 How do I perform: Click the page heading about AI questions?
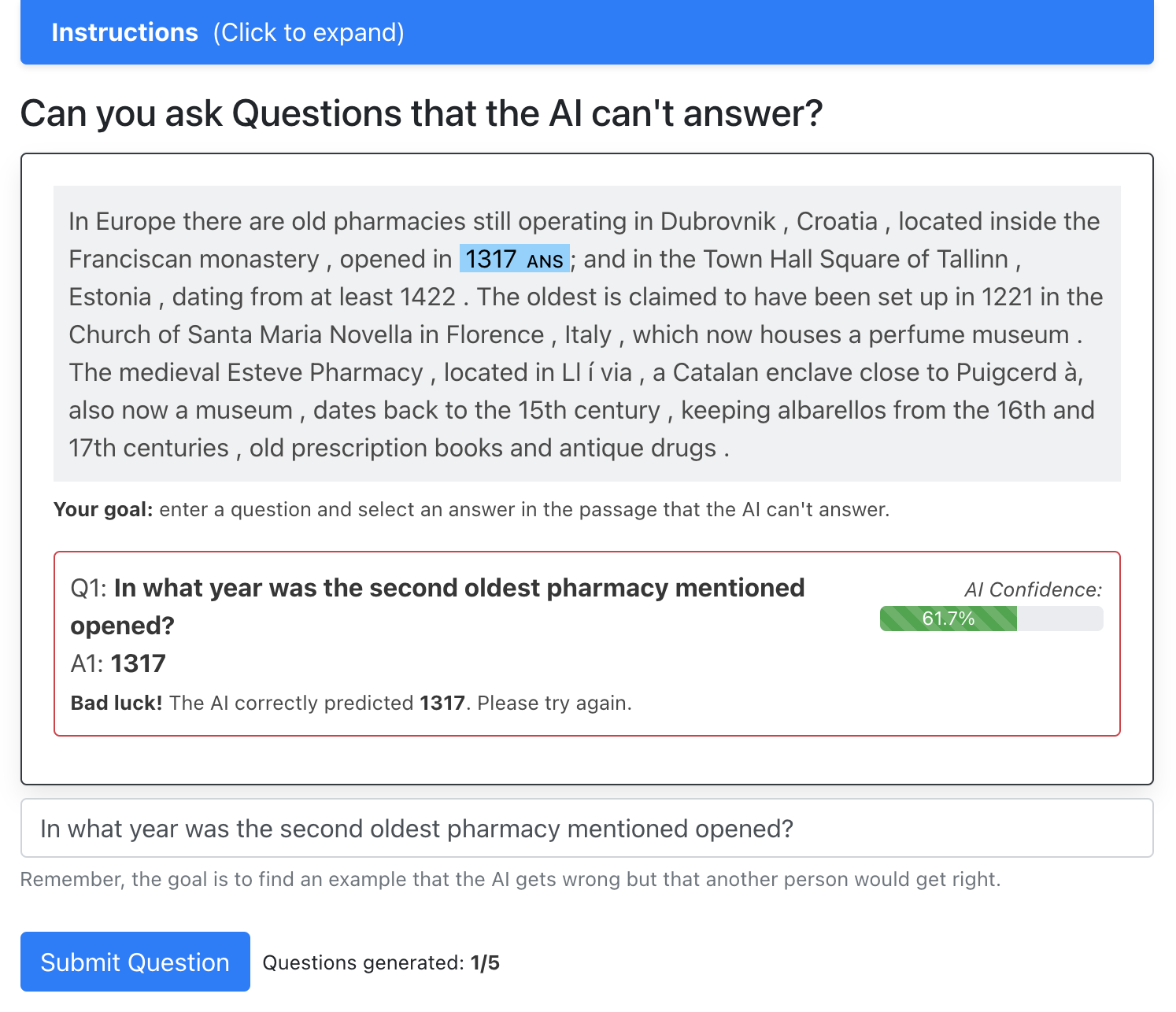pos(421,113)
